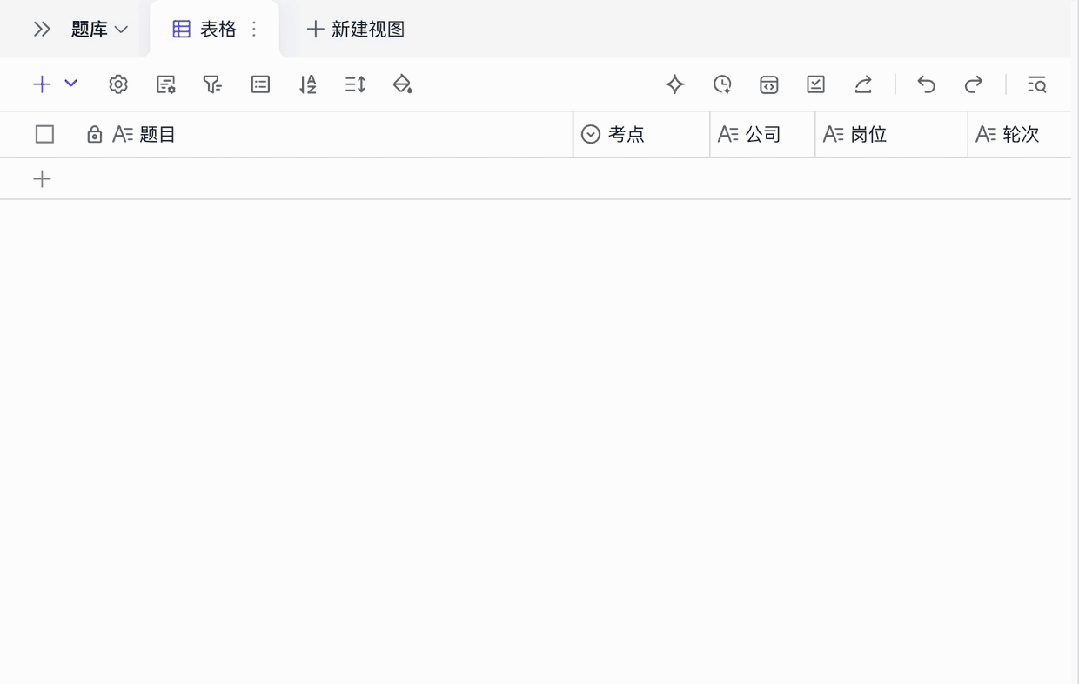Redo the last action
The width and height of the screenshot is (1079, 684).
973,84
